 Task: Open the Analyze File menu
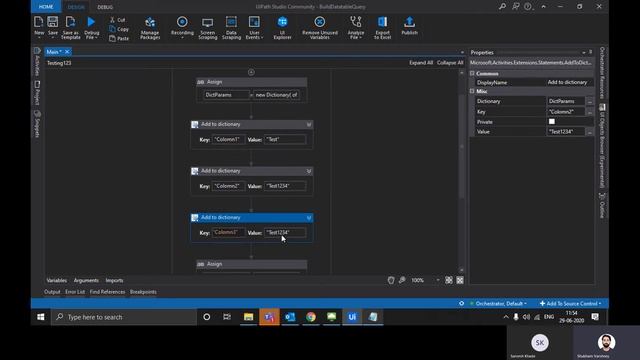pyautogui.click(x=356, y=28)
